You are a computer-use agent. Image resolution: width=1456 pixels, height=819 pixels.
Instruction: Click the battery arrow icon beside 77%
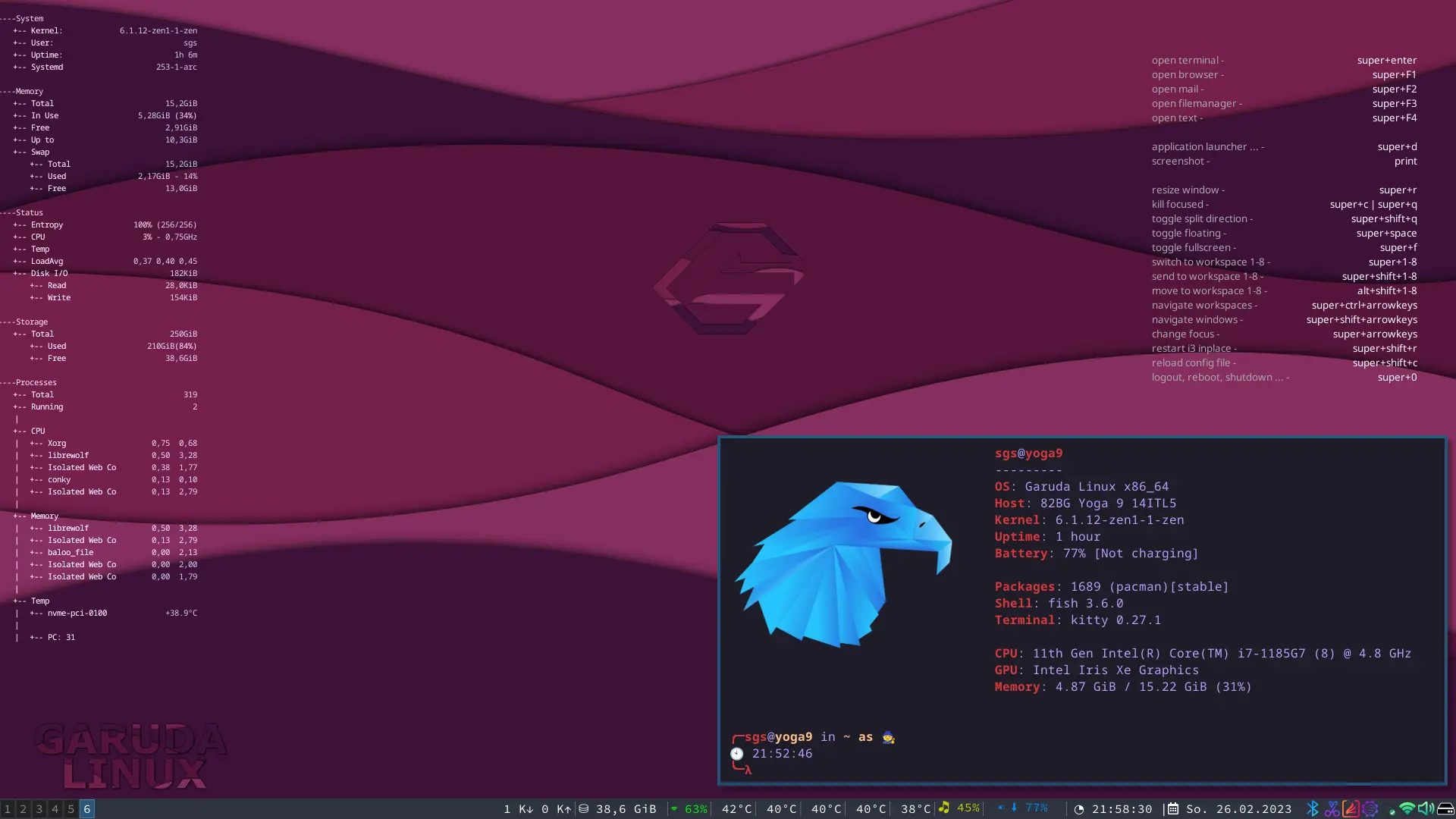pyautogui.click(x=1014, y=808)
